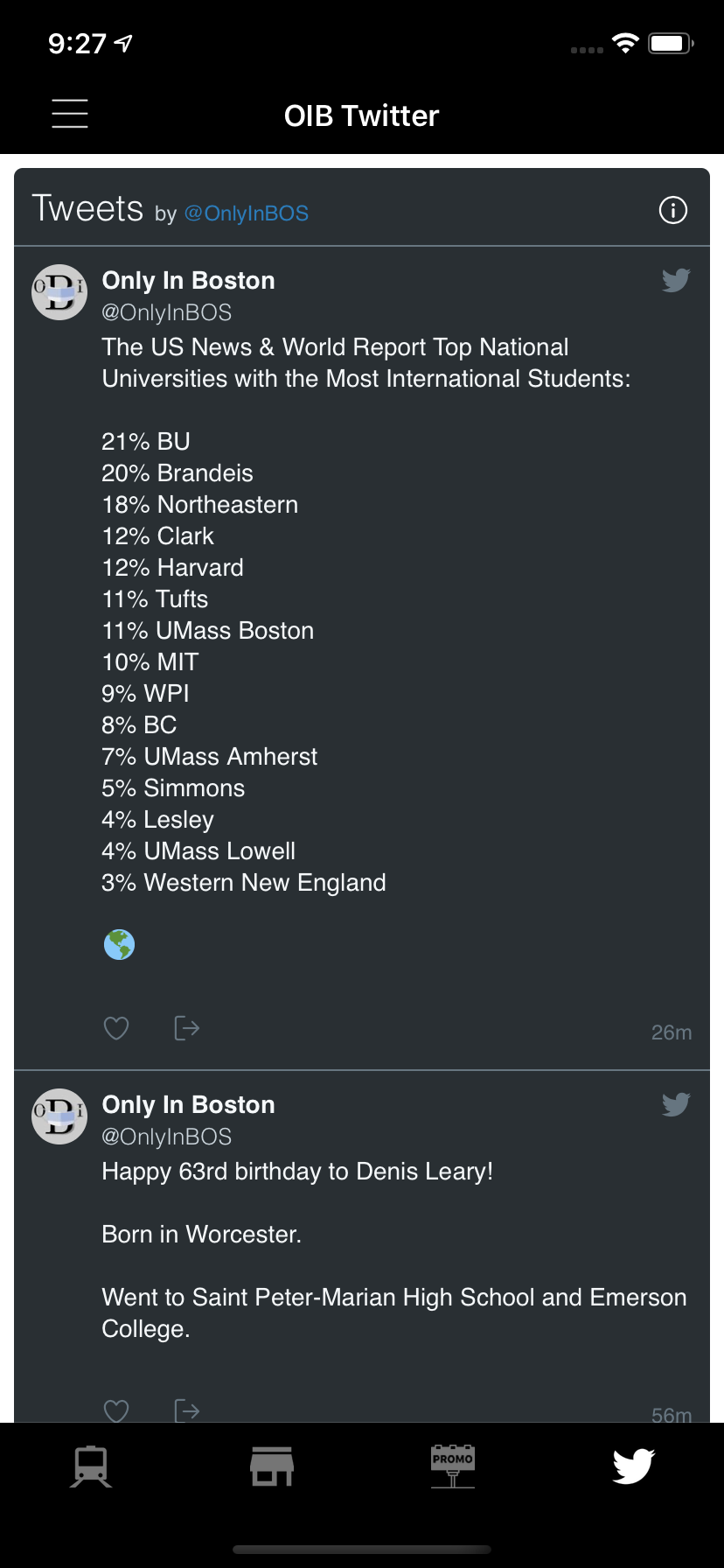Open the 26m timestamp of first tweet

[671, 1032]
